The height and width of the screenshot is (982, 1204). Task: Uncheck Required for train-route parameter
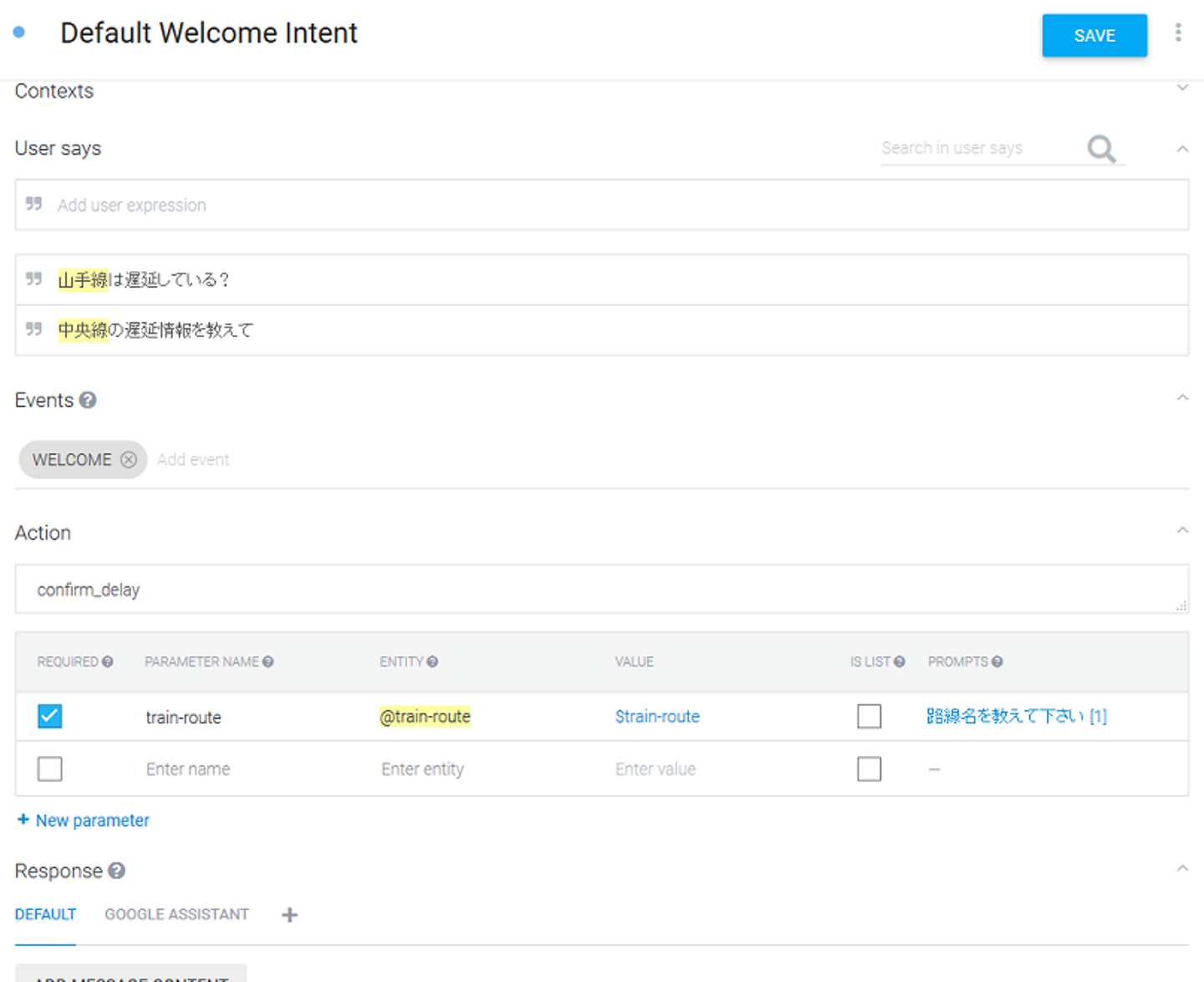pos(50,716)
